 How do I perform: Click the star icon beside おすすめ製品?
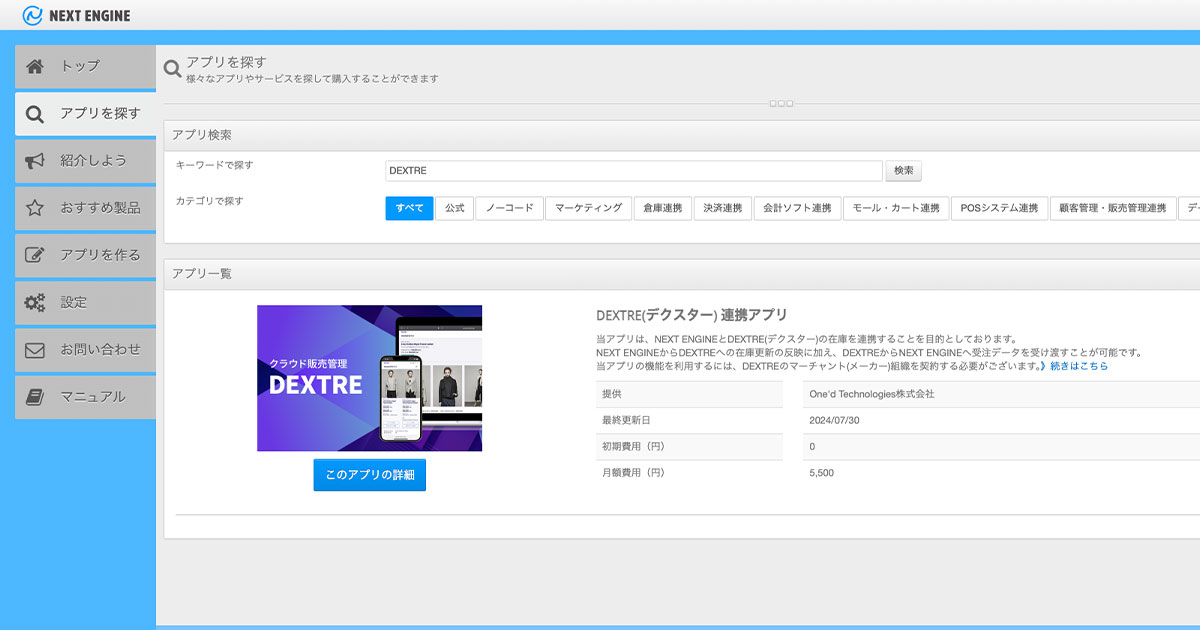coord(35,208)
